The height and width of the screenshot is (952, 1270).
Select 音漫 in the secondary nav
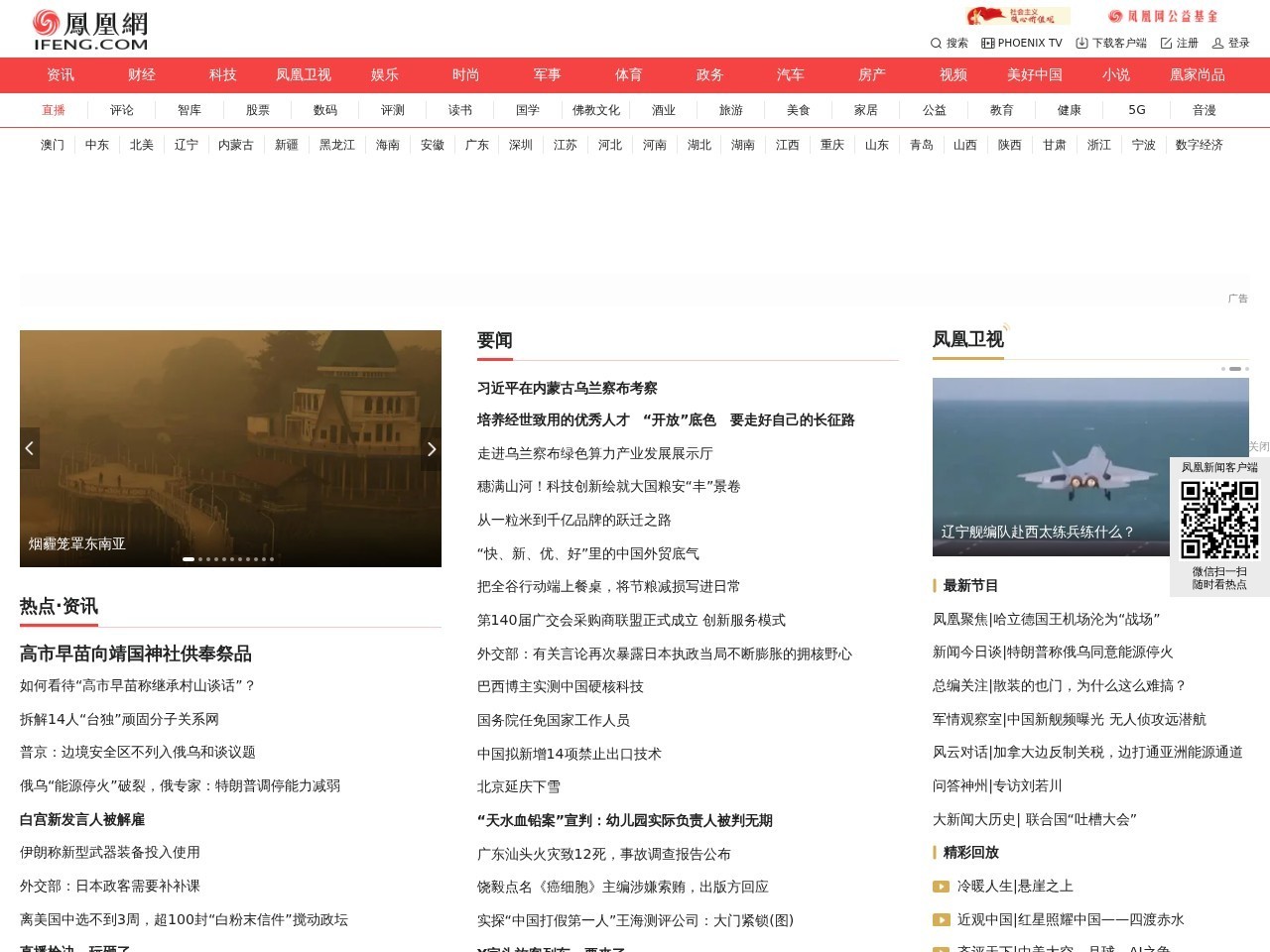coord(1205,110)
